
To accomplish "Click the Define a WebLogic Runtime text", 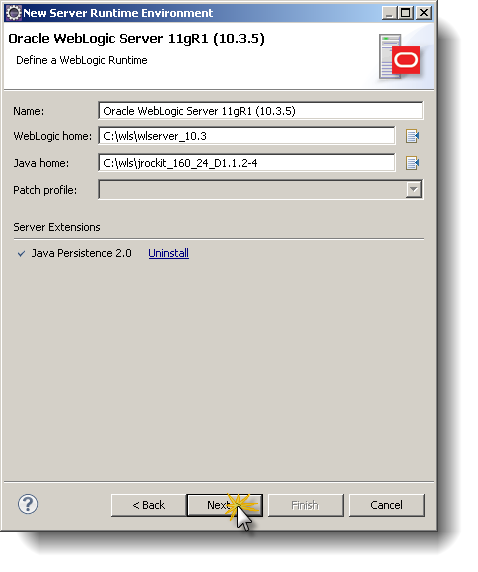I will pos(82,60).
